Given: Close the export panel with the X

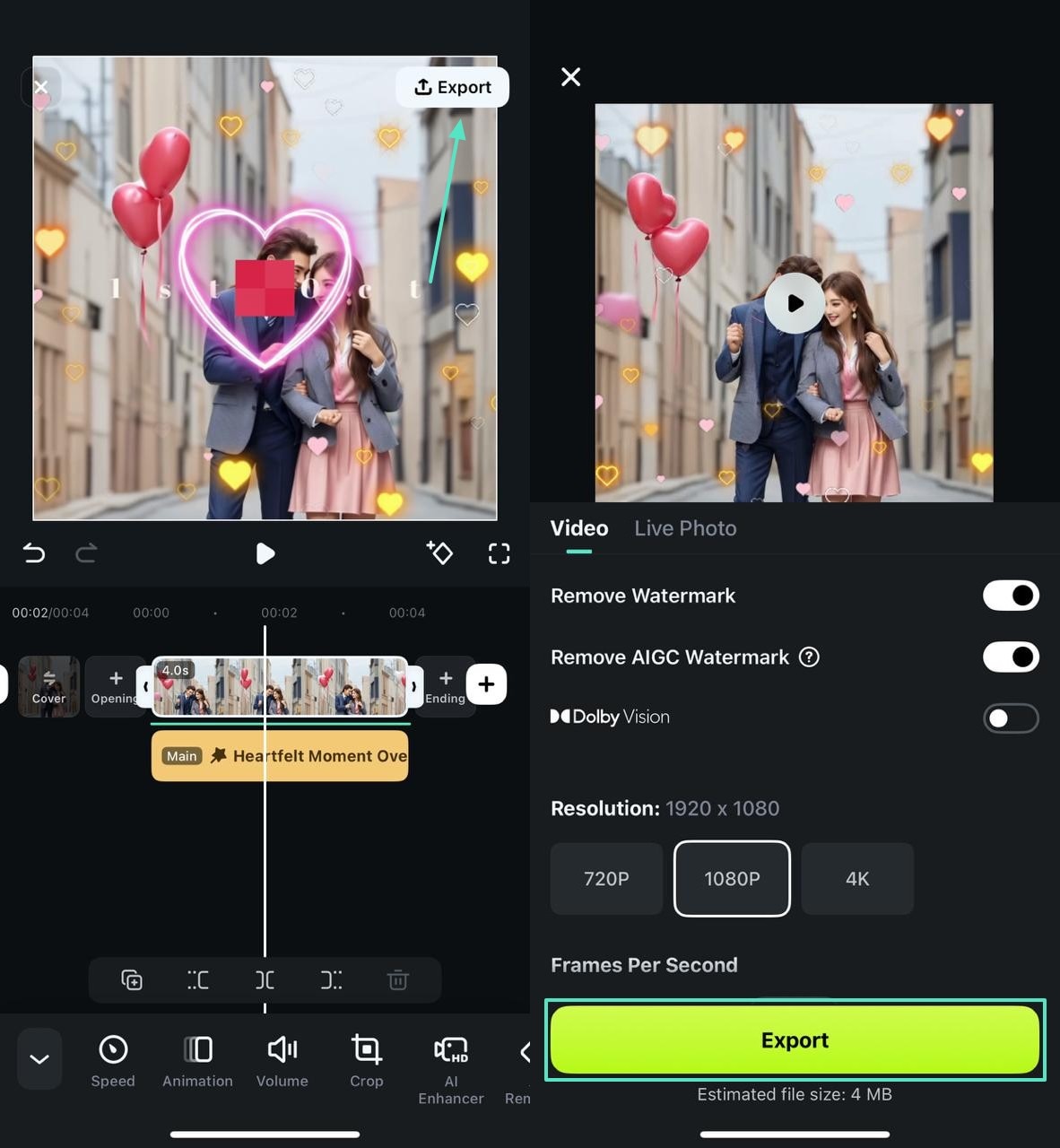Looking at the screenshot, I should (x=570, y=77).
